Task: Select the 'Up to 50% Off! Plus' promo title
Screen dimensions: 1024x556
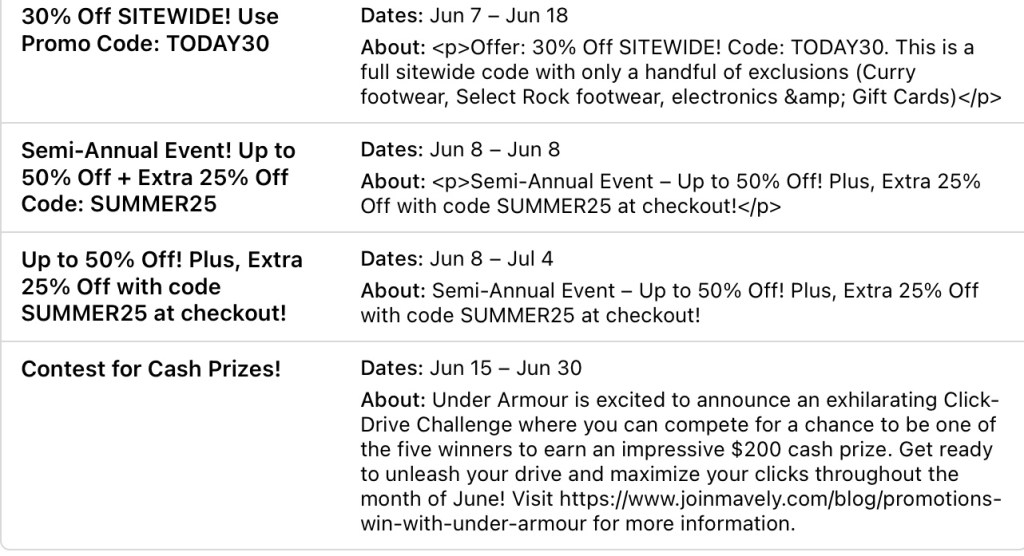Action: point(162,286)
